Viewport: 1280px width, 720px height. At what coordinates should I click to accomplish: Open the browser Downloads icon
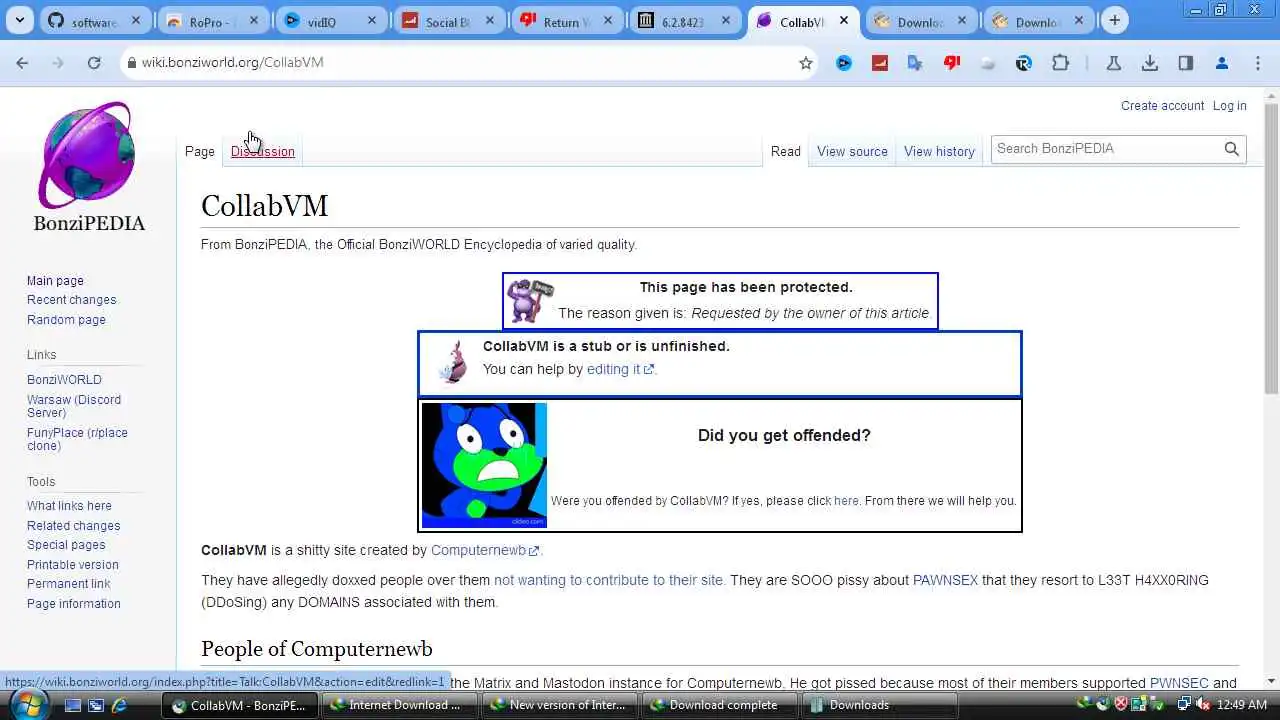(x=1150, y=63)
